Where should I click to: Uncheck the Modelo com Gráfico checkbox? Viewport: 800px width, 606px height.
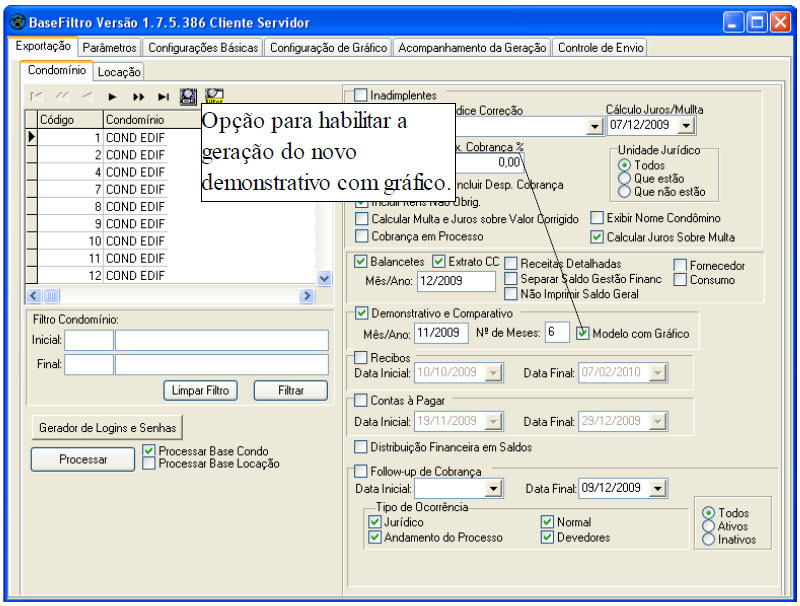pyautogui.click(x=584, y=333)
